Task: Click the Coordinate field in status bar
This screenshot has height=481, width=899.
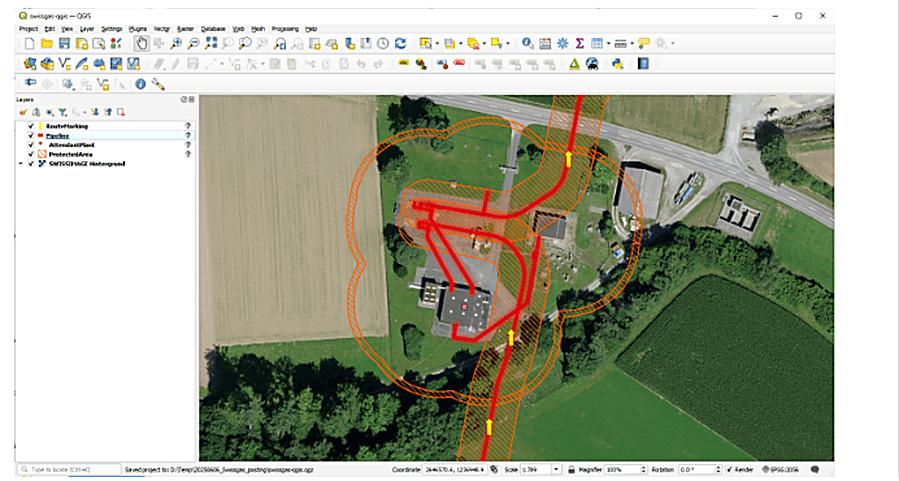Action: (x=455, y=470)
